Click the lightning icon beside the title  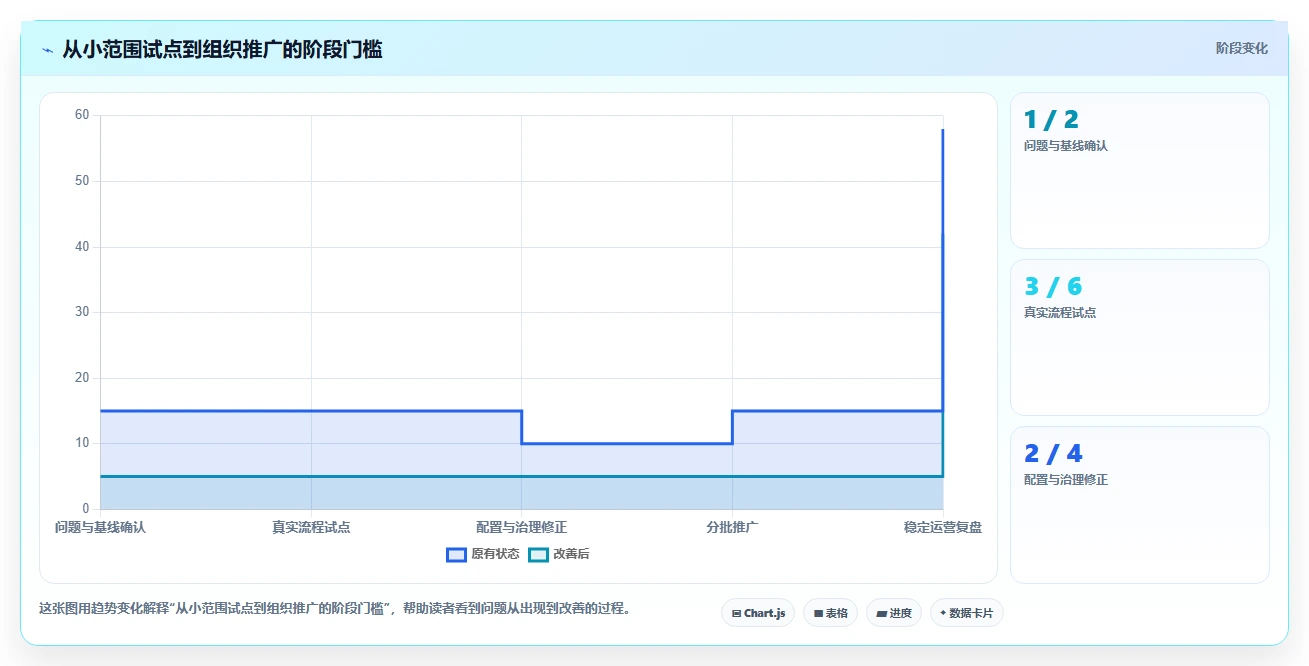click(x=47, y=49)
